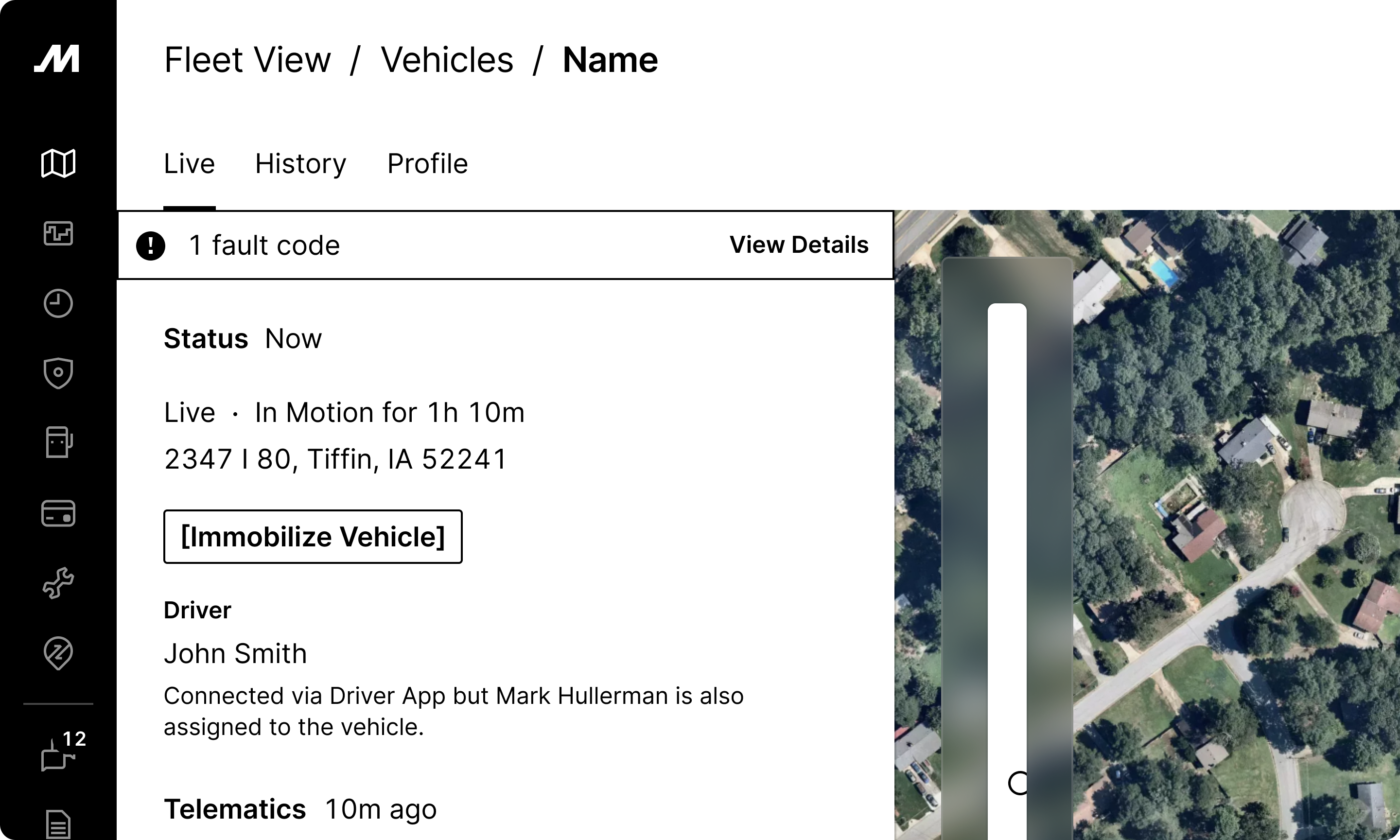Open the safety shield icon
Screen dimensions: 1400x840
click(x=58, y=373)
